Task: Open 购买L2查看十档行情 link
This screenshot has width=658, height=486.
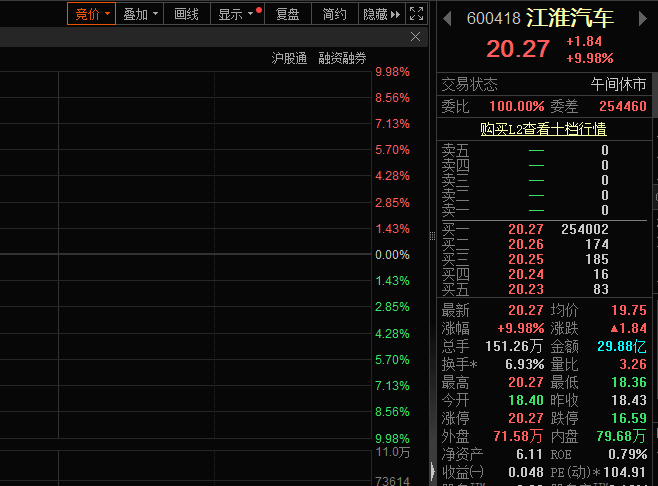Action: click(543, 129)
